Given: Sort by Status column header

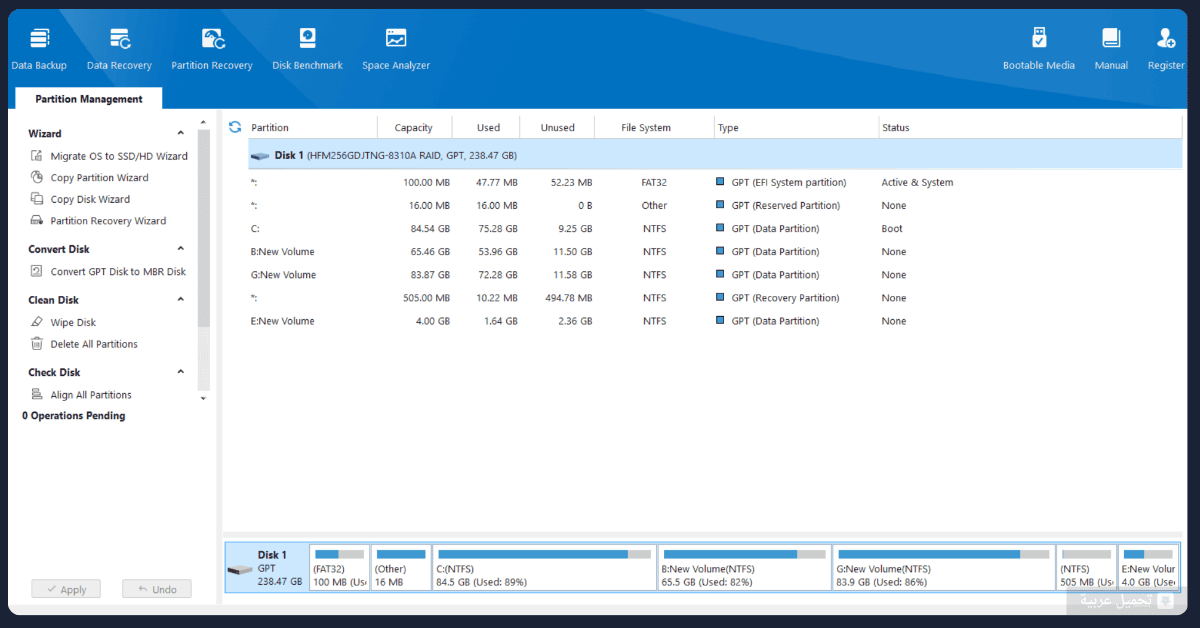Looking at the screenshot, I should tap(1030, 128).
